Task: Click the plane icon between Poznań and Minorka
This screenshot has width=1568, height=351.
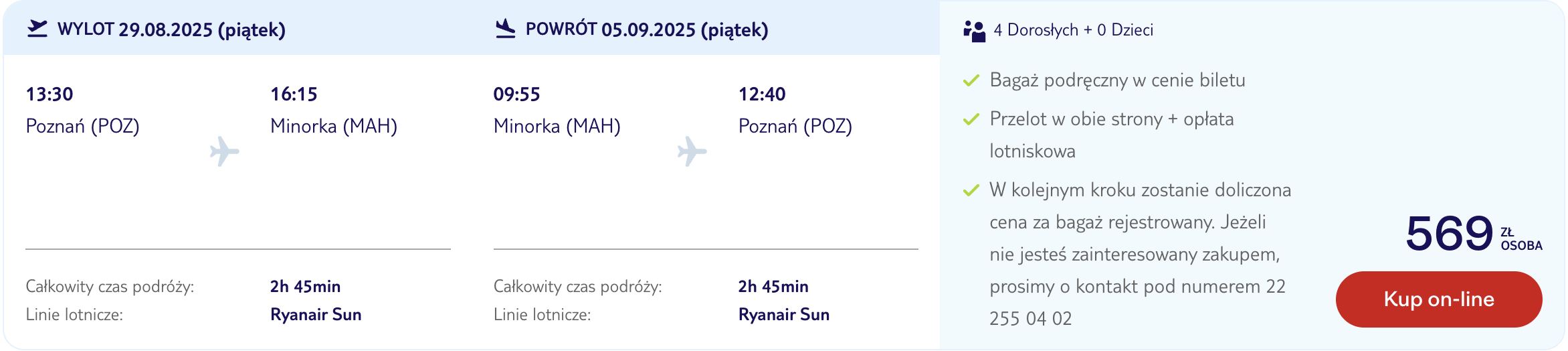Action: point(224,151)
